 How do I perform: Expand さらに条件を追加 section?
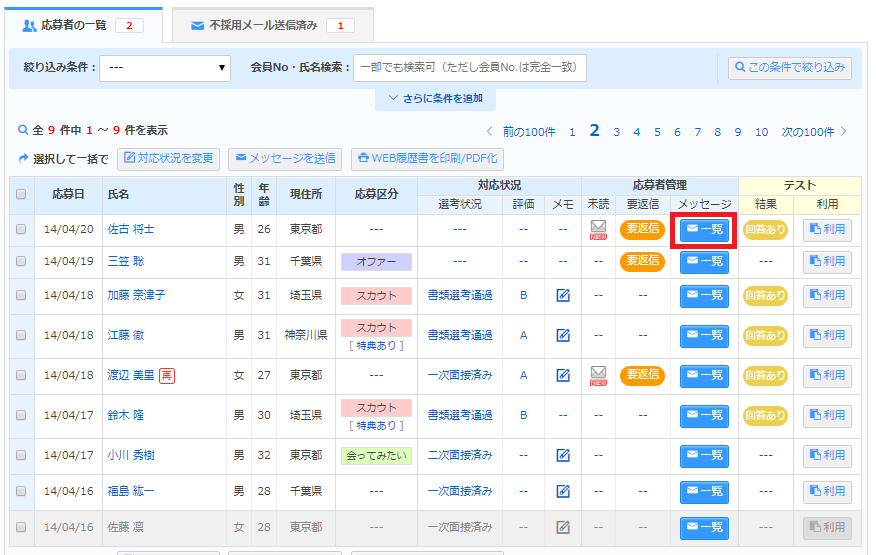coord(435,99)
